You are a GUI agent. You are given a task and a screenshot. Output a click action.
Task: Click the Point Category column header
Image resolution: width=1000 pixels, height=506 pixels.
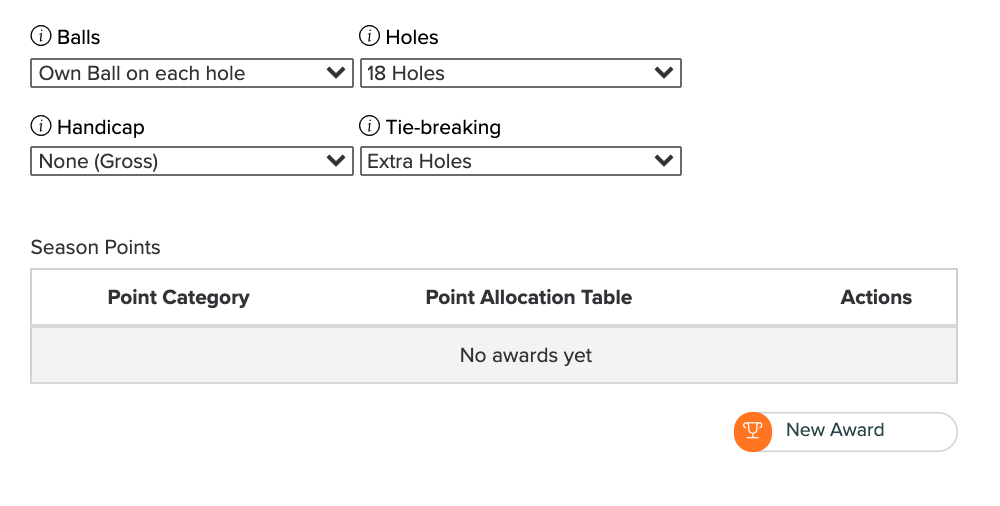click(179, 297)
